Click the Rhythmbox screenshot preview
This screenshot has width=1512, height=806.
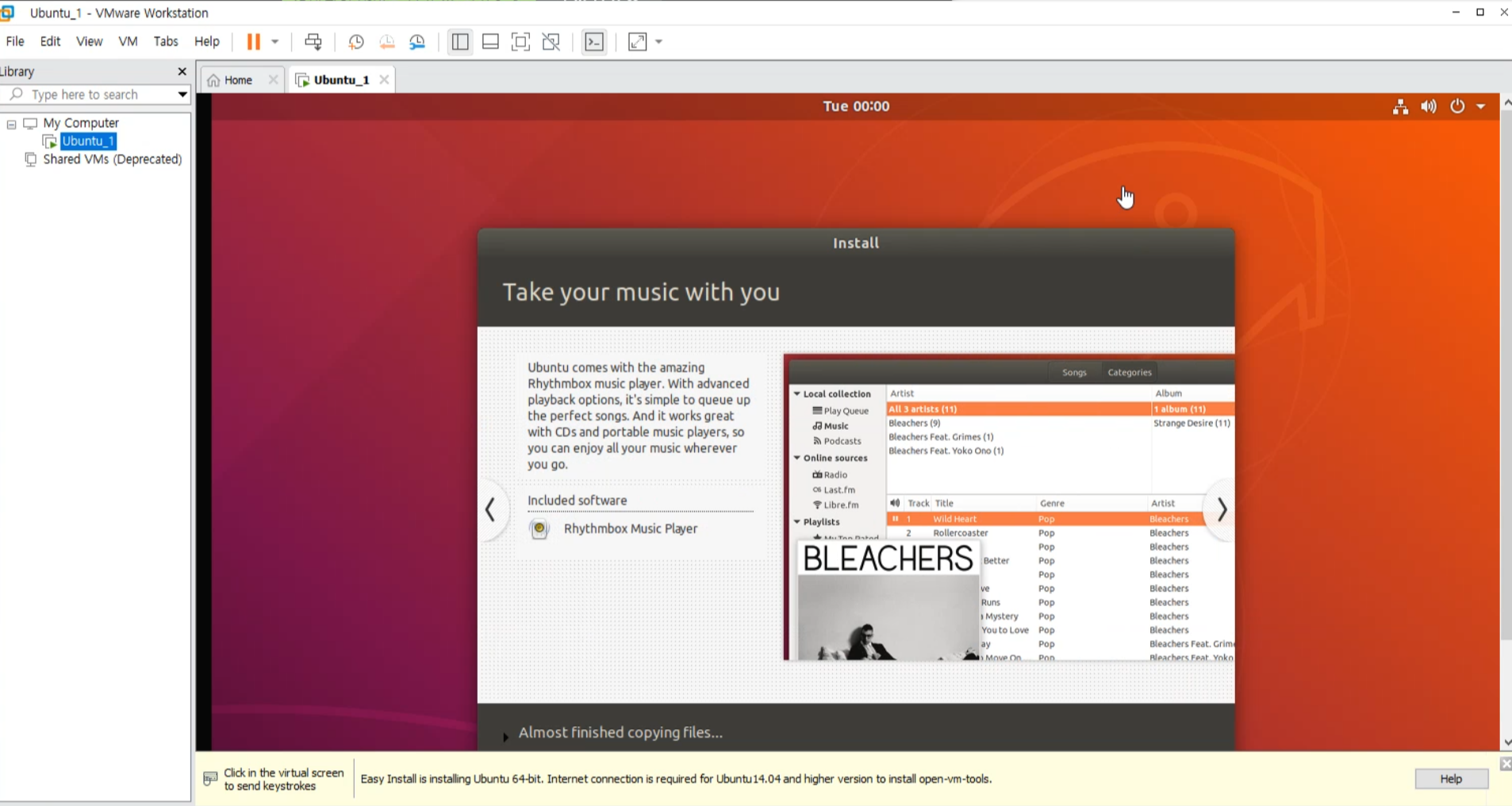[1009, 508]
